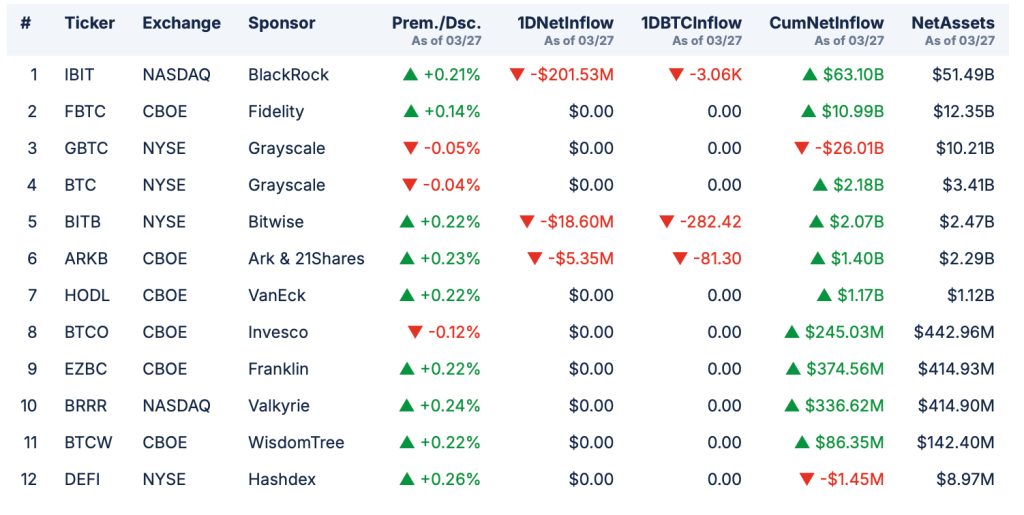Click the green up arrow beside IBIT premium +0.21%
This screenshot has width=1024, height=515.
click(409, 74)
